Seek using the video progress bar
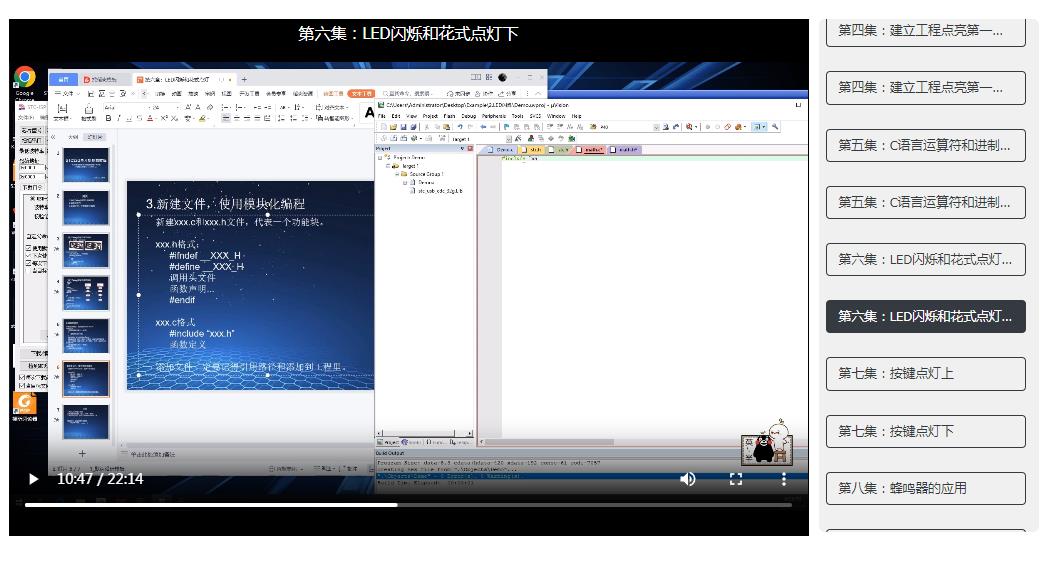Image resolution: width=1041 pixels, height=588 pixels. [x=408, y=505]
